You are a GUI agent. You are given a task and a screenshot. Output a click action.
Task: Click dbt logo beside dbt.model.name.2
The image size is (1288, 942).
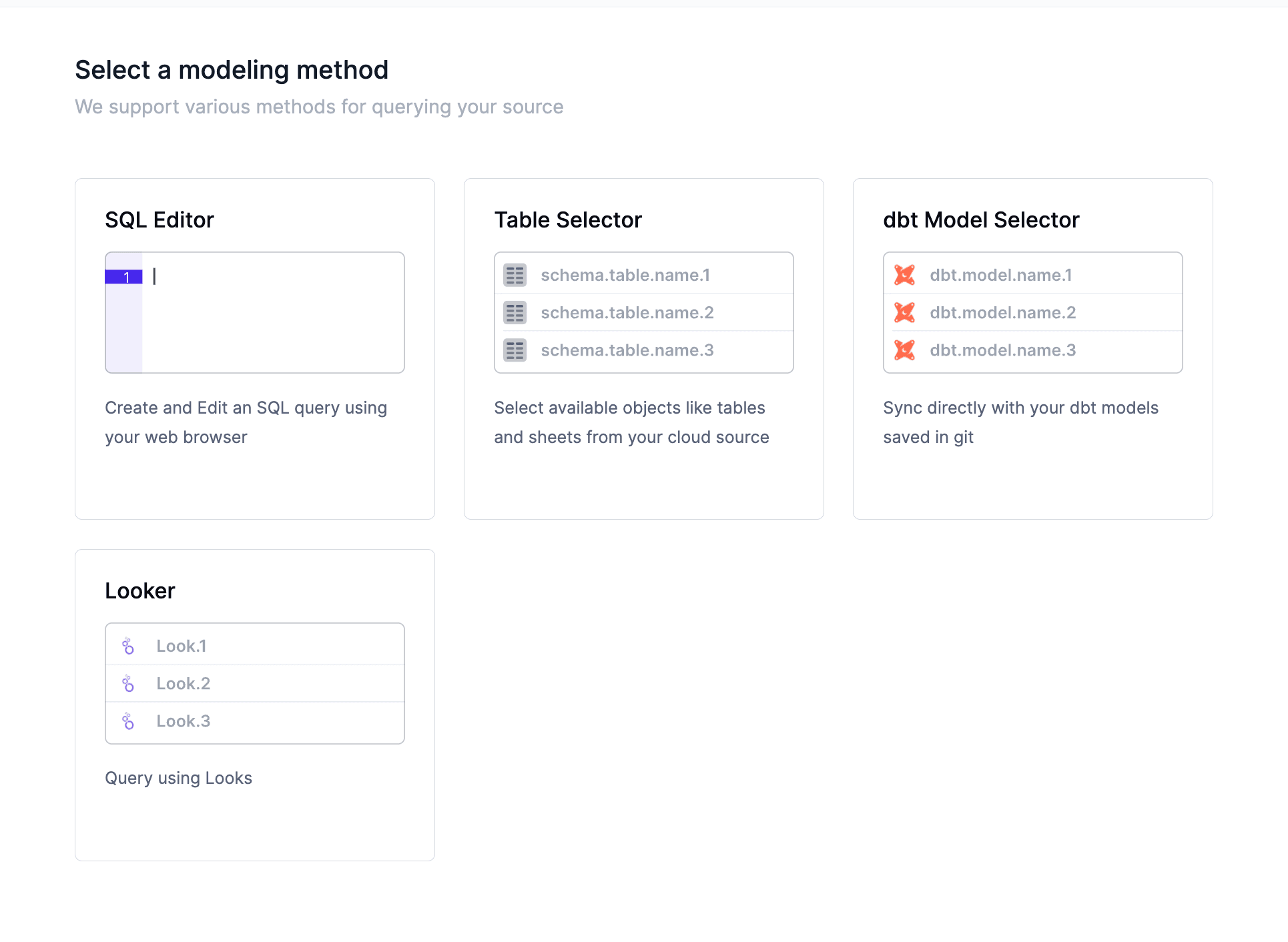tap(904, 312)
